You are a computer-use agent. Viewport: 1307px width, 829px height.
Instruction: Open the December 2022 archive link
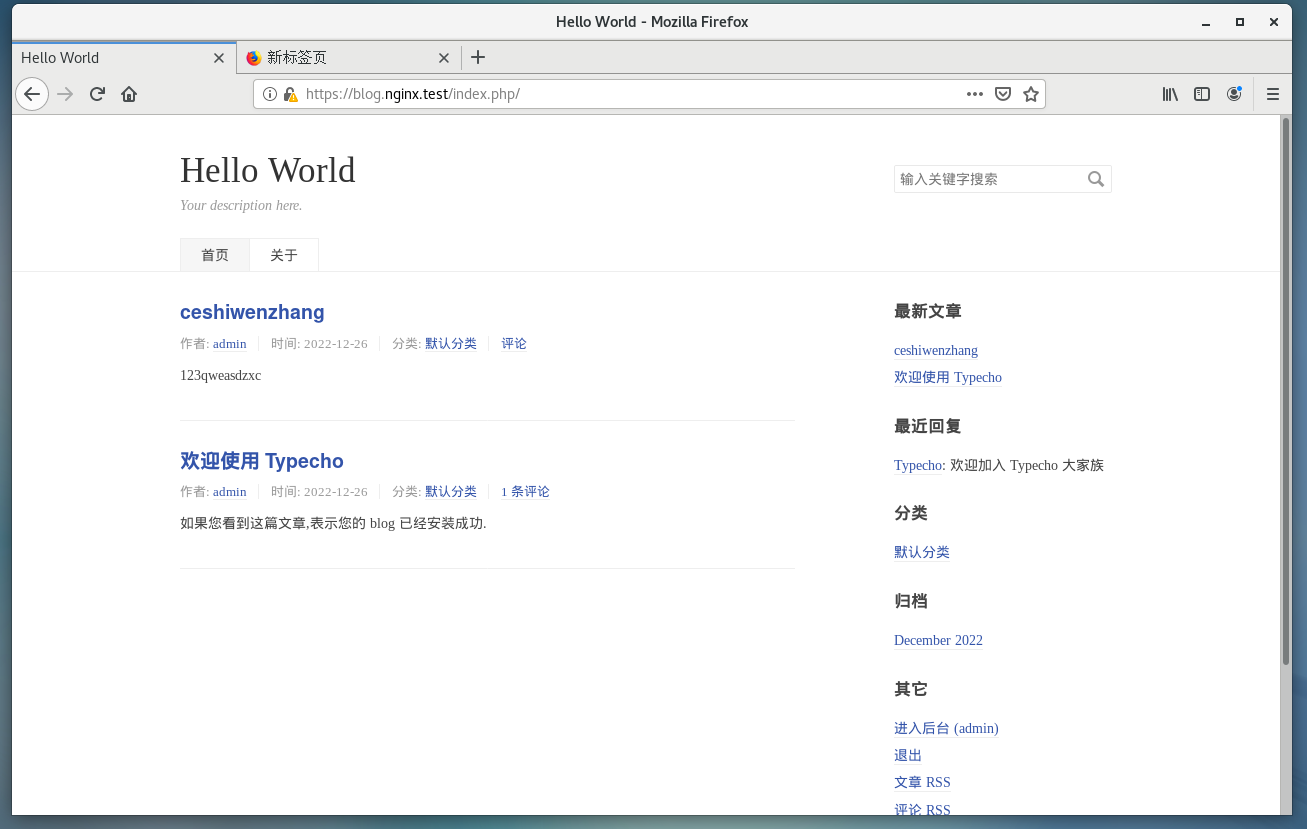(938, 641)
